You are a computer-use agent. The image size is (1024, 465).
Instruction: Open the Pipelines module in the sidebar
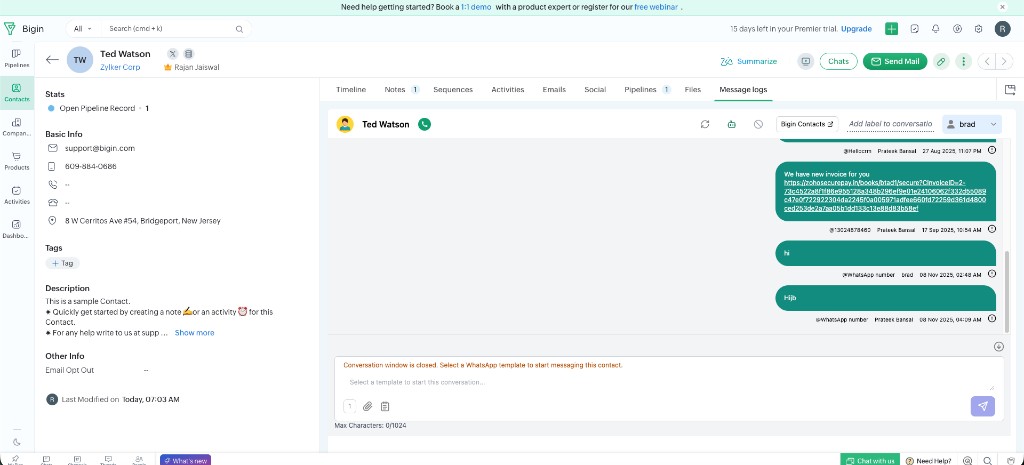17,58
